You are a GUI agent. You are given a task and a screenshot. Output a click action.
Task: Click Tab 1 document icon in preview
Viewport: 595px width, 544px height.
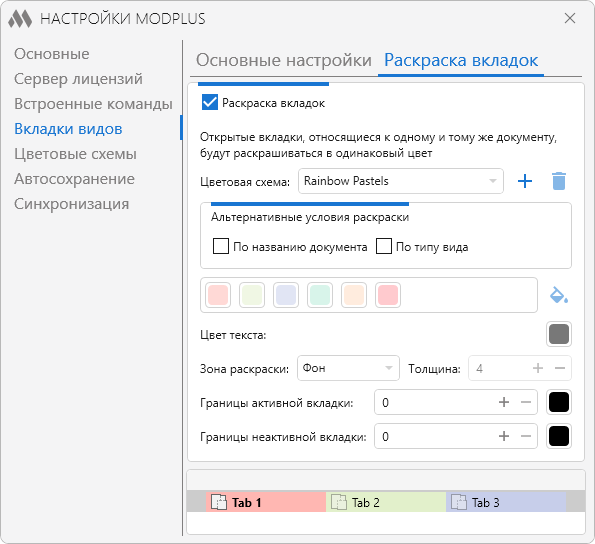[x=219, y=502]
